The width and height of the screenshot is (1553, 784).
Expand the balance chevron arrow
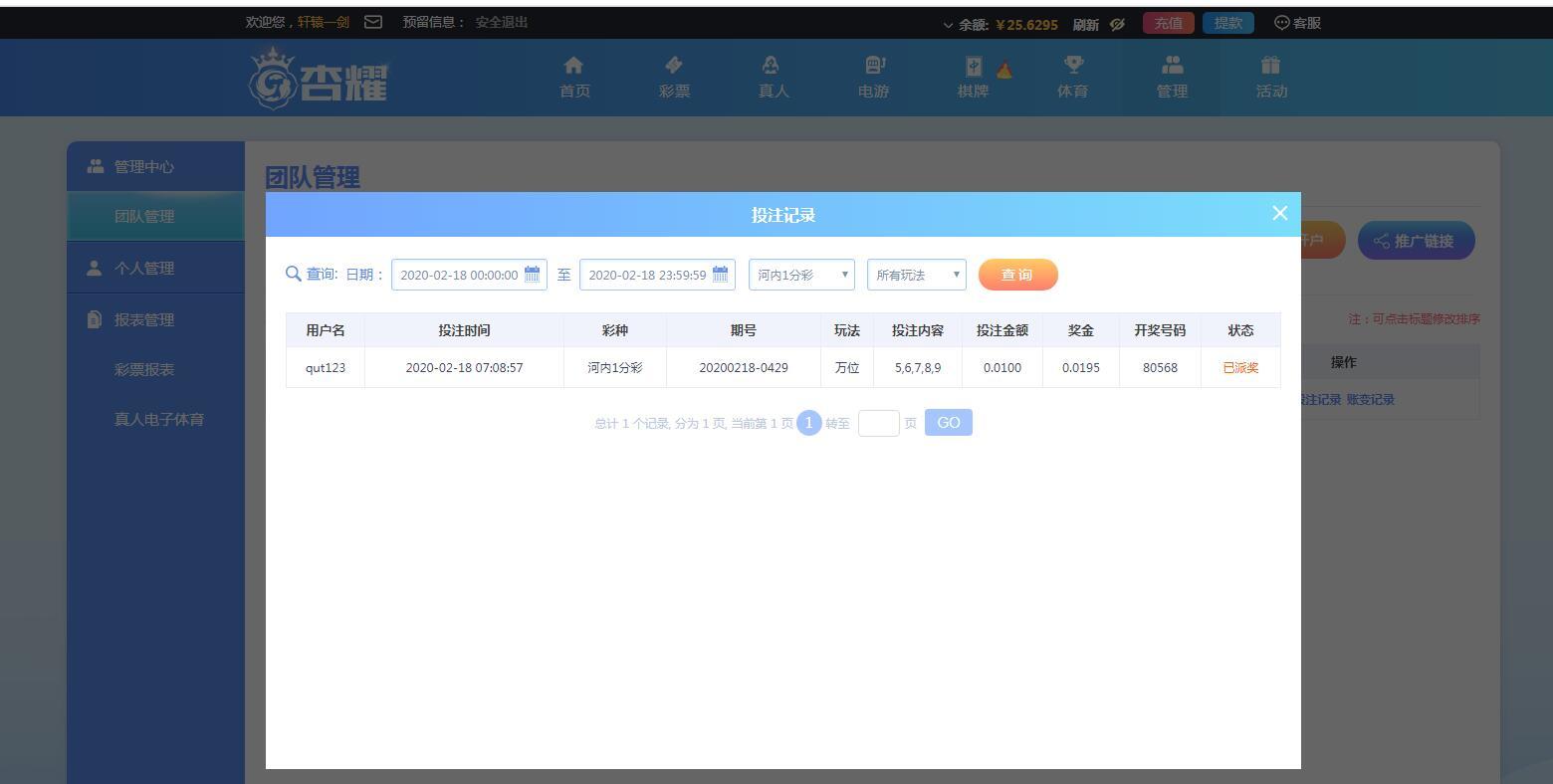click(948, 25)
